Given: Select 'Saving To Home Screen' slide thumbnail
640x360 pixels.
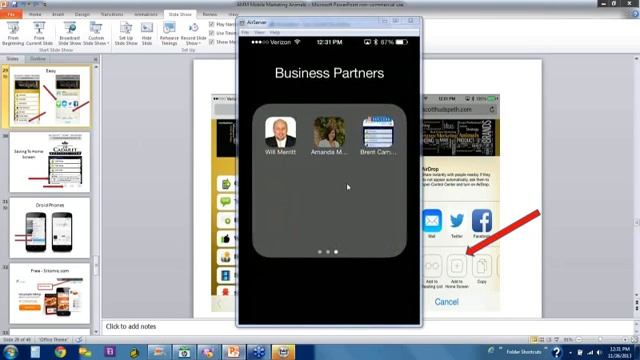Looking at the screenshot, I should coord(50,162).
